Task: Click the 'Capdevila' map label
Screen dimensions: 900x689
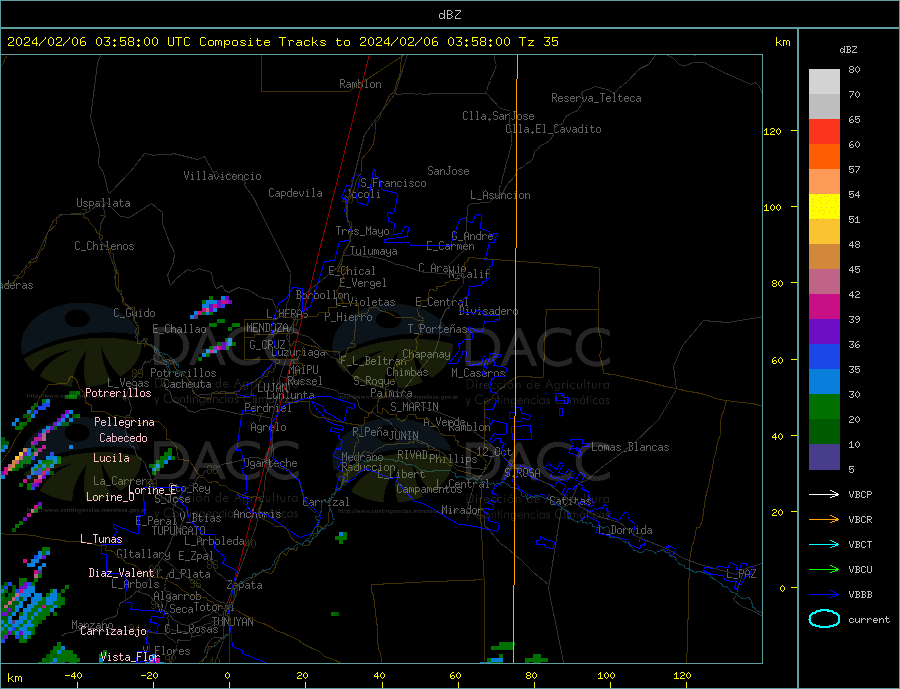Action: [x=295, y=193]
